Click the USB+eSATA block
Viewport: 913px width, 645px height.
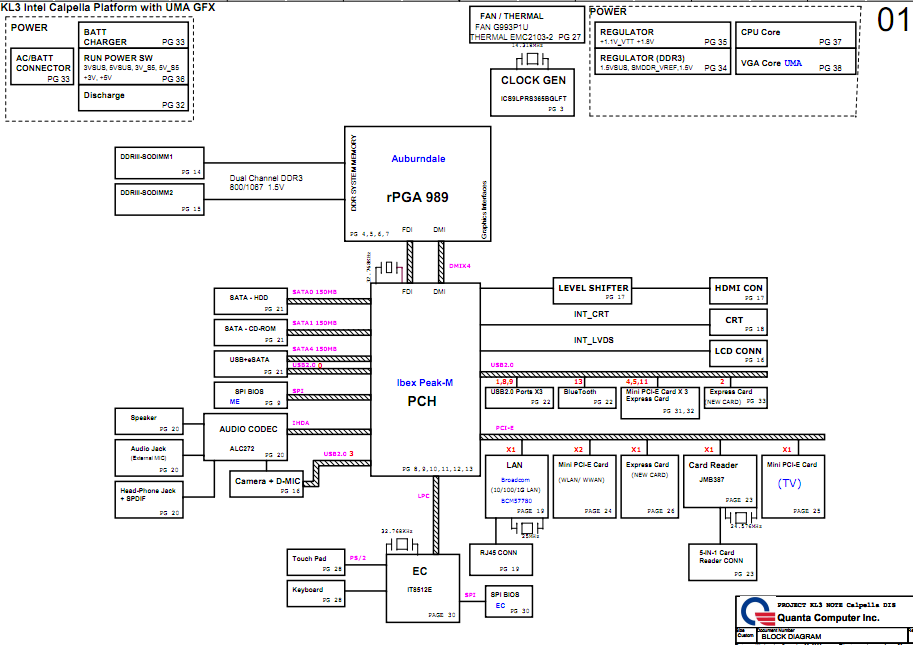click(x=251, y=364)
